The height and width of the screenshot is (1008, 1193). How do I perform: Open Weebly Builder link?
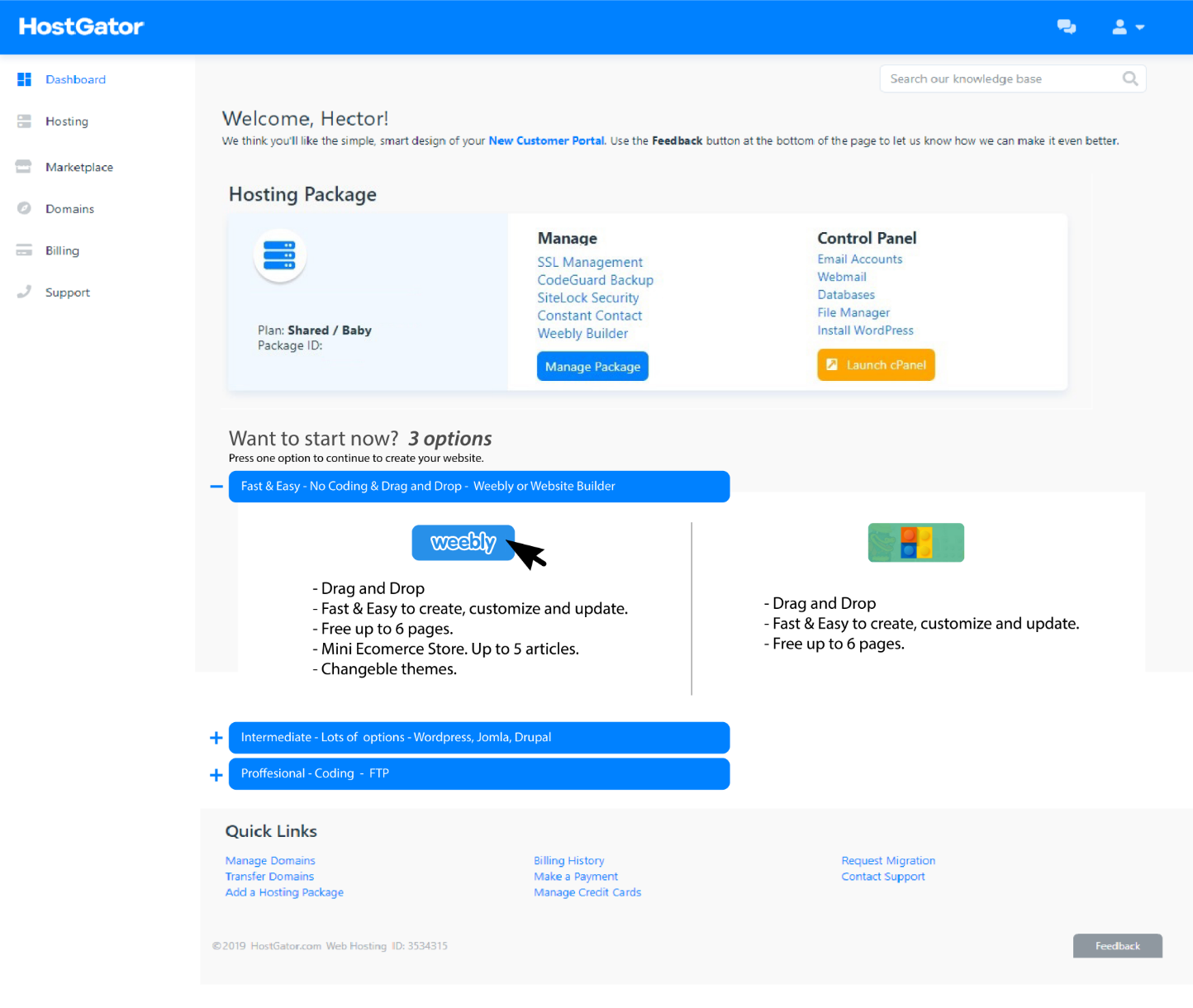(x=582, y=333)
